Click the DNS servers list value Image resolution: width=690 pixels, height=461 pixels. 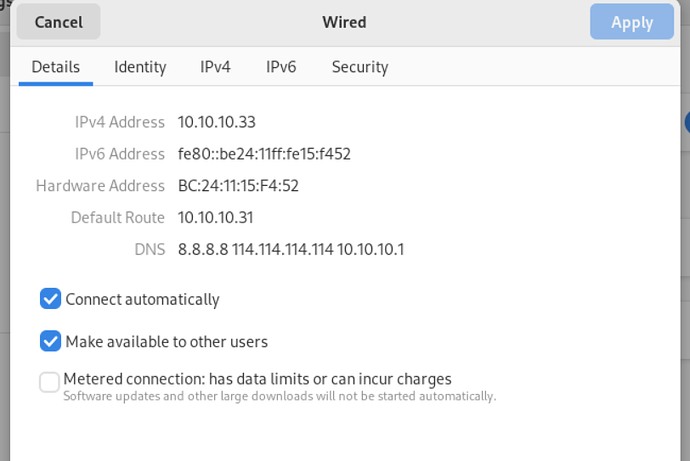tap(291, 249)
